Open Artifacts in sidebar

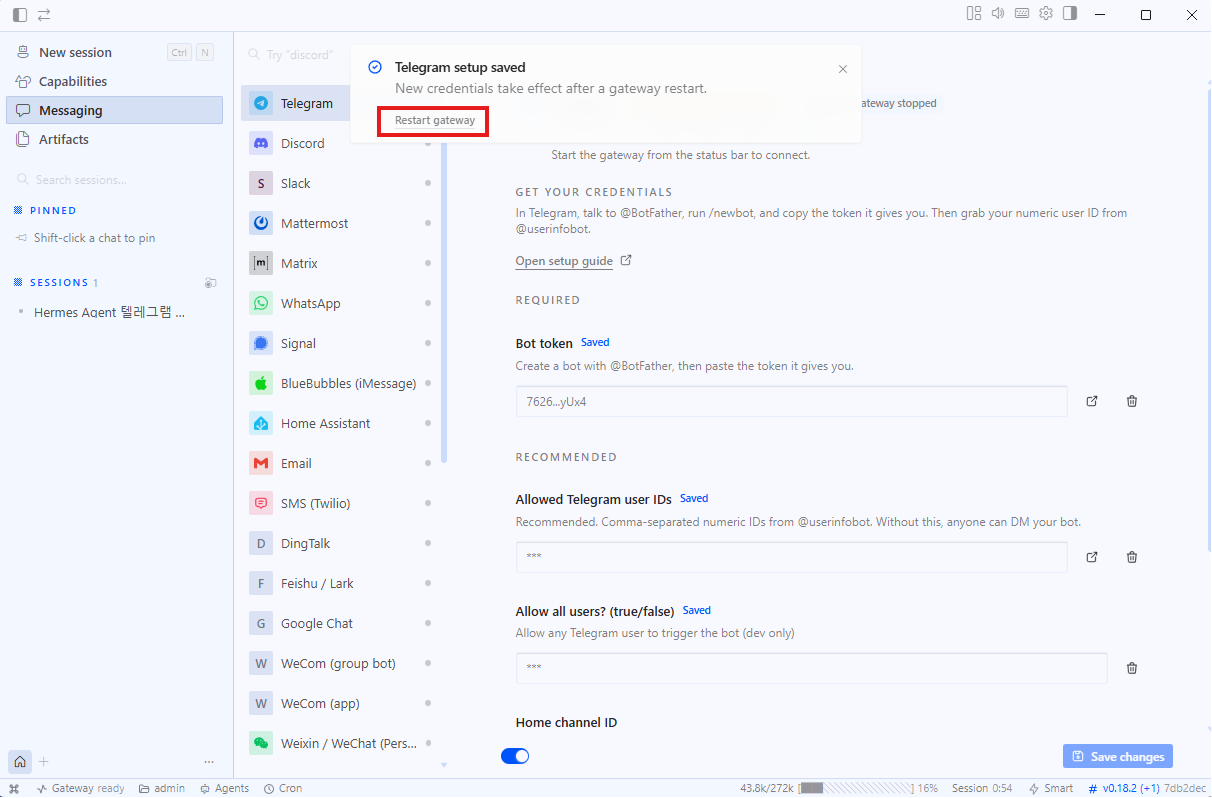(x=114, y=139)
